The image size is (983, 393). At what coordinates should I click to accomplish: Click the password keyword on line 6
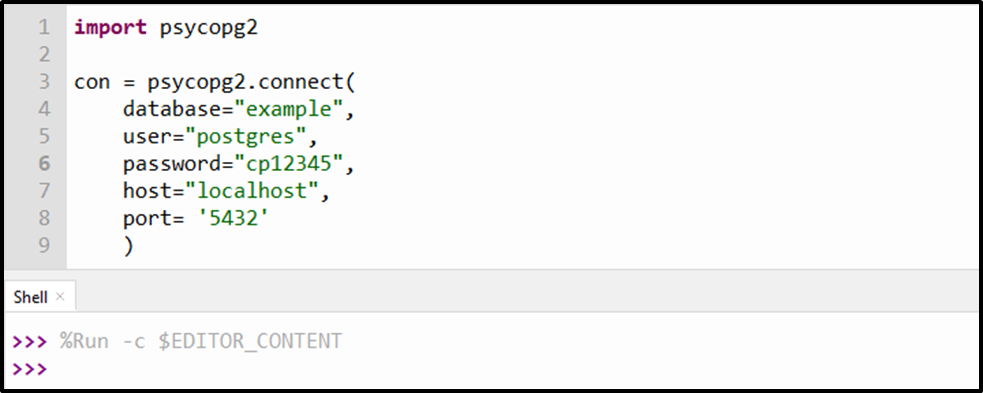pos(172,164)
